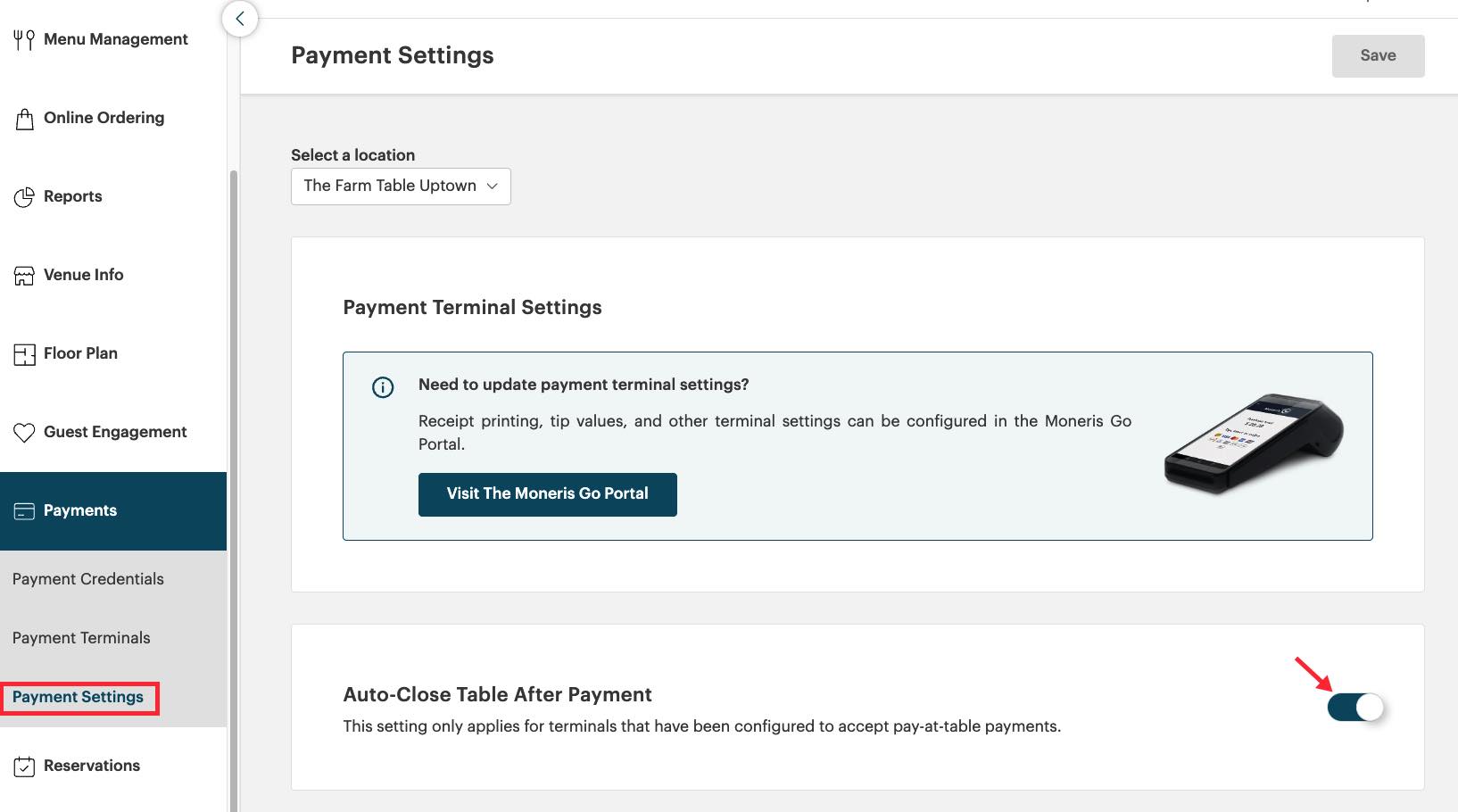Click the Venue Info storefront icon
Viewport: 1458px width, 812px height.
[24, 276]
